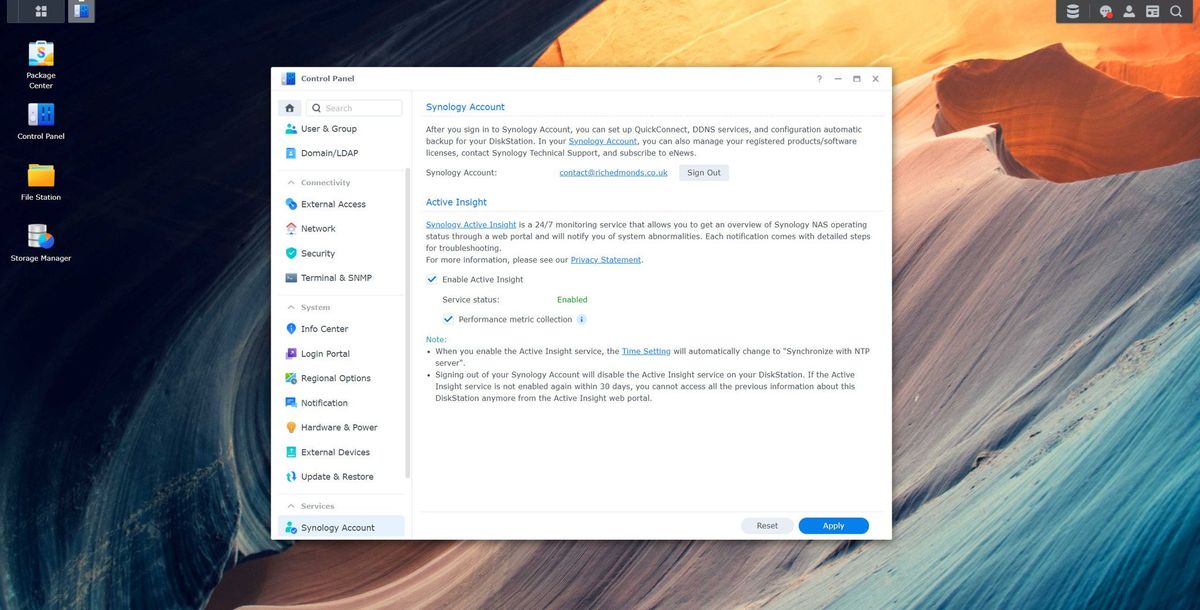Open the widgets icon in the system tray
The width and height of the screenshot is (1200, 610).
(1150, 11)
